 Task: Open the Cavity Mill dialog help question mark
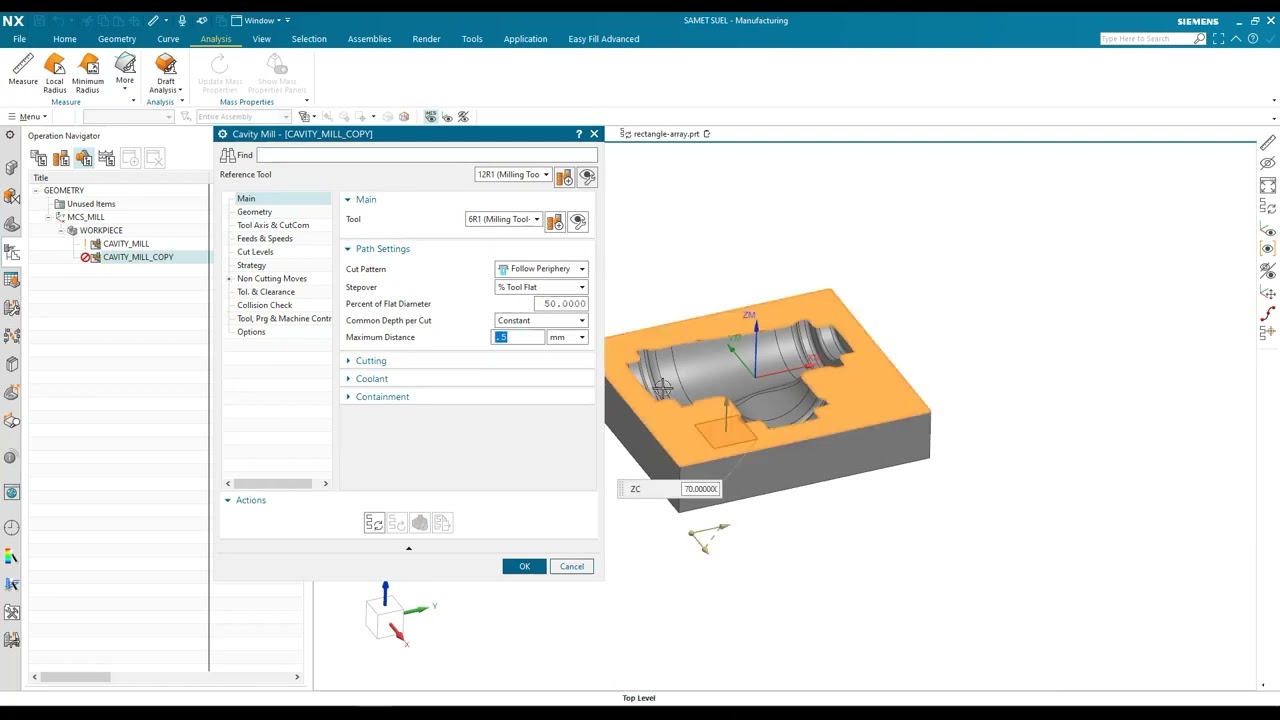coord(579,134)
